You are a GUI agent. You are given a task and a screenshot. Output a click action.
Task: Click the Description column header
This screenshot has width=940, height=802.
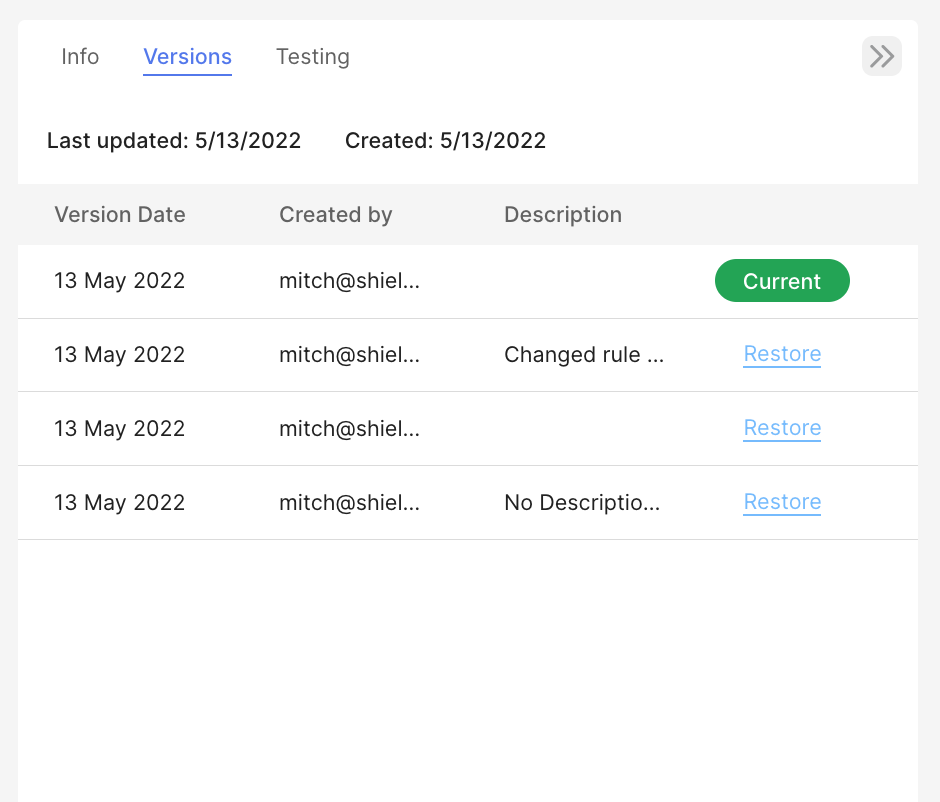click(563, 215)
